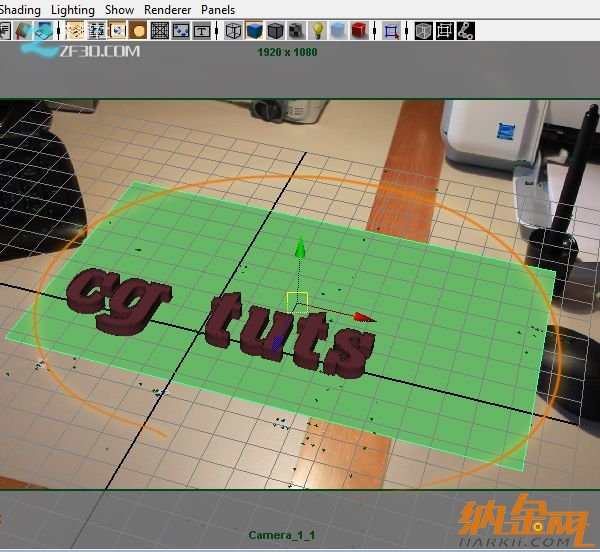This screenshot has width=600, height=552.
Task: Switch to wireframe display cube icon
Action: pos(234,31)
